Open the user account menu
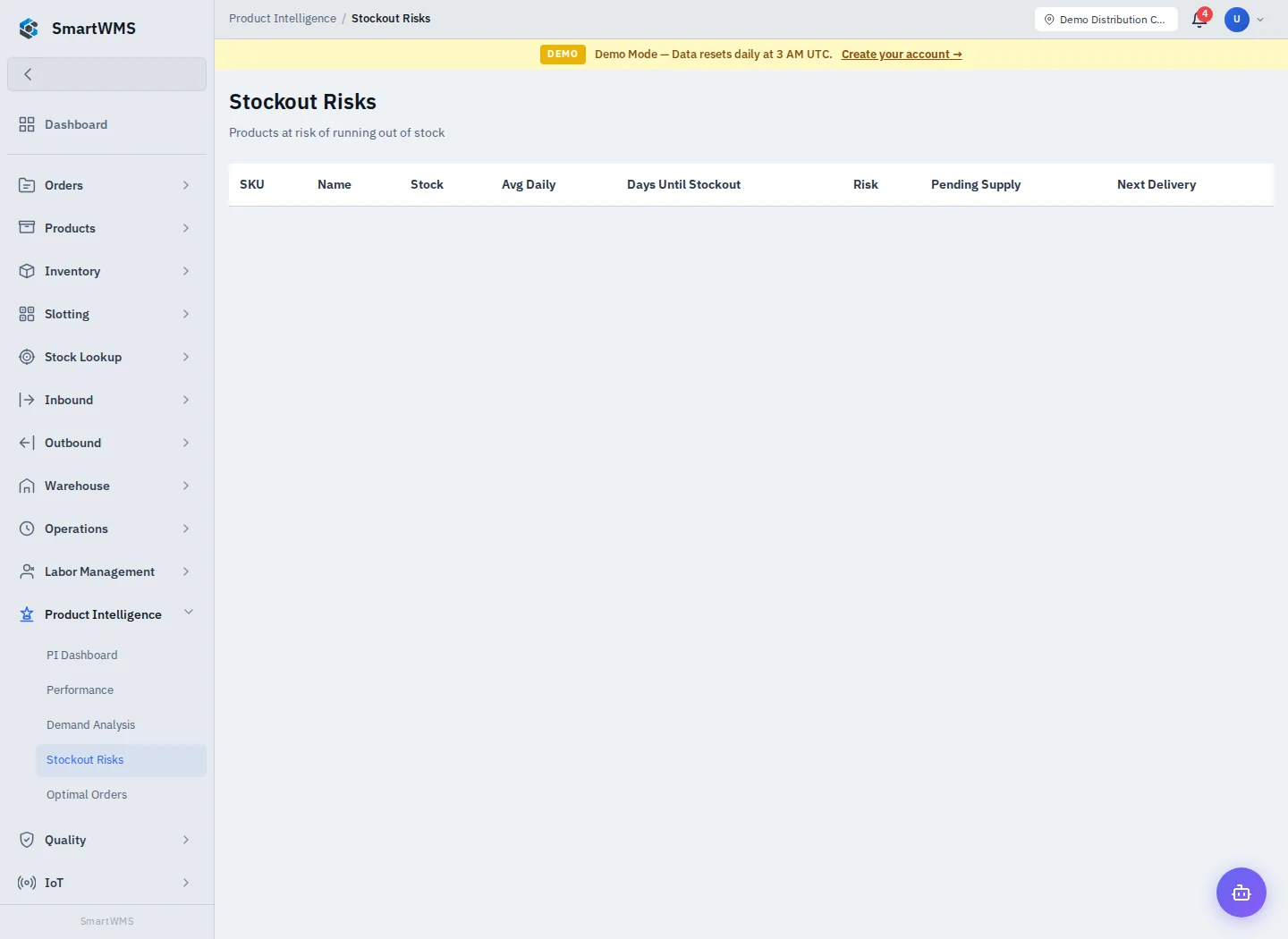Image resolution: width=1288 pixels, height=939 pixels. pyautogui.click(x=1244, y=19)
